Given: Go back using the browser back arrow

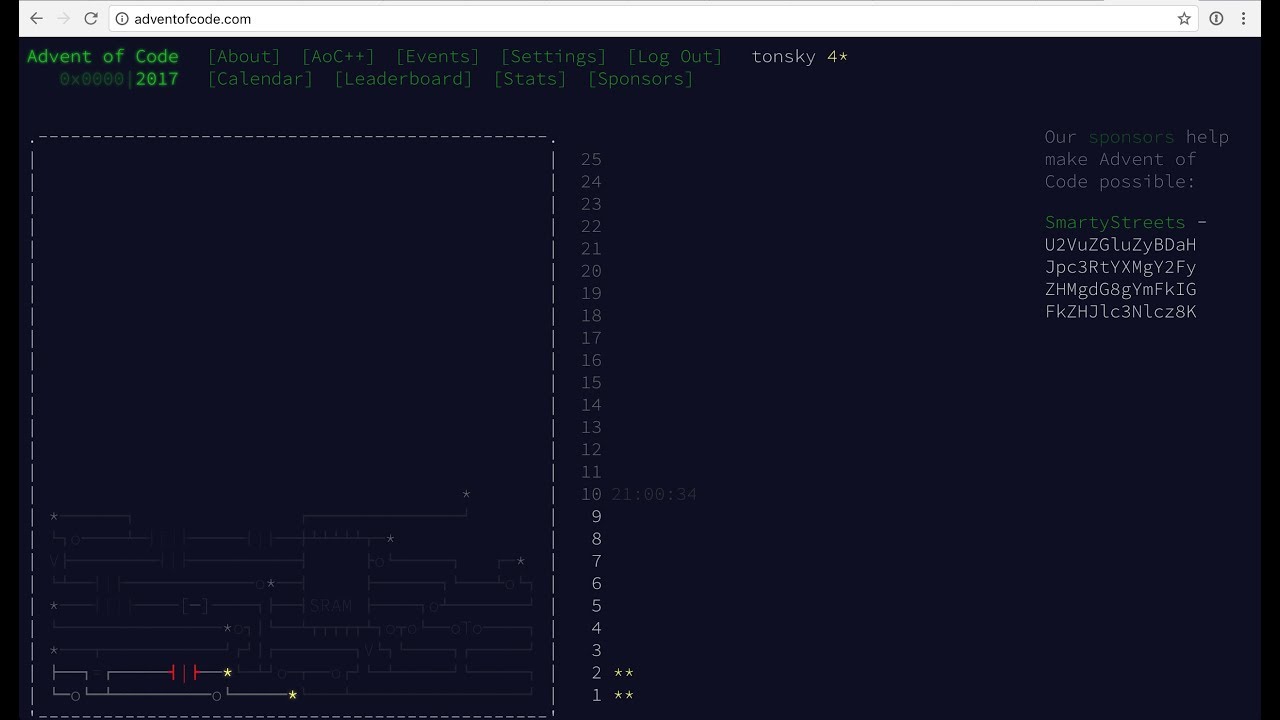Looking at the screenshot, I should click(36, 18).
